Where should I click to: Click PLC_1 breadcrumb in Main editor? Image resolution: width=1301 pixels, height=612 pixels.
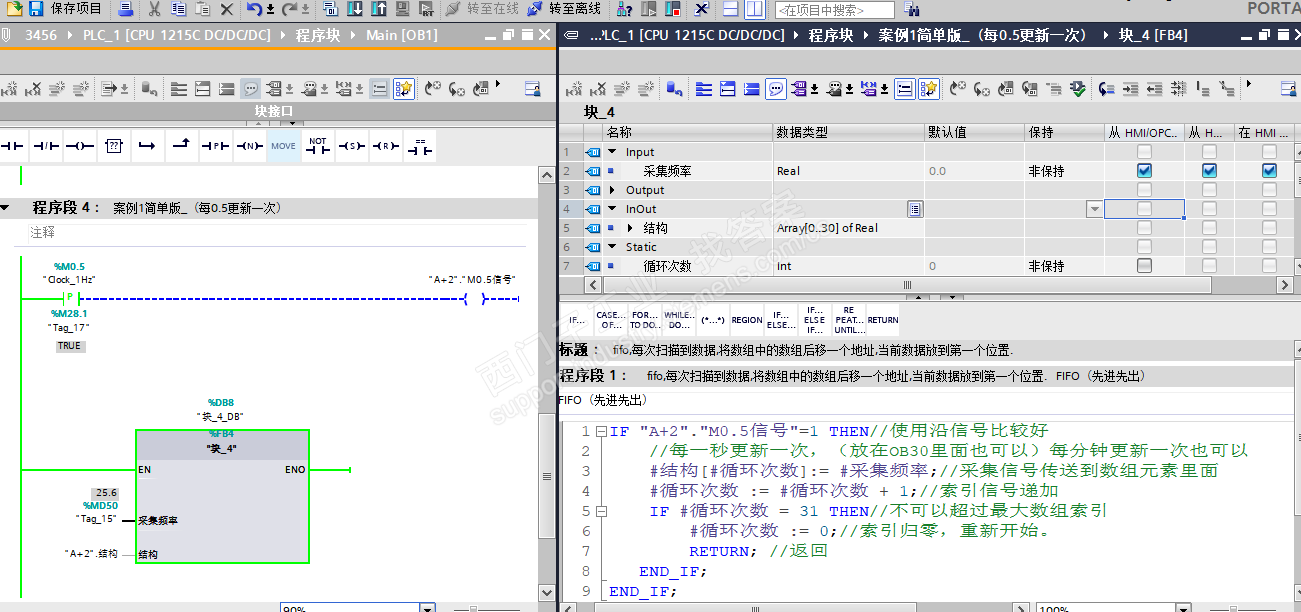[177, 35]
